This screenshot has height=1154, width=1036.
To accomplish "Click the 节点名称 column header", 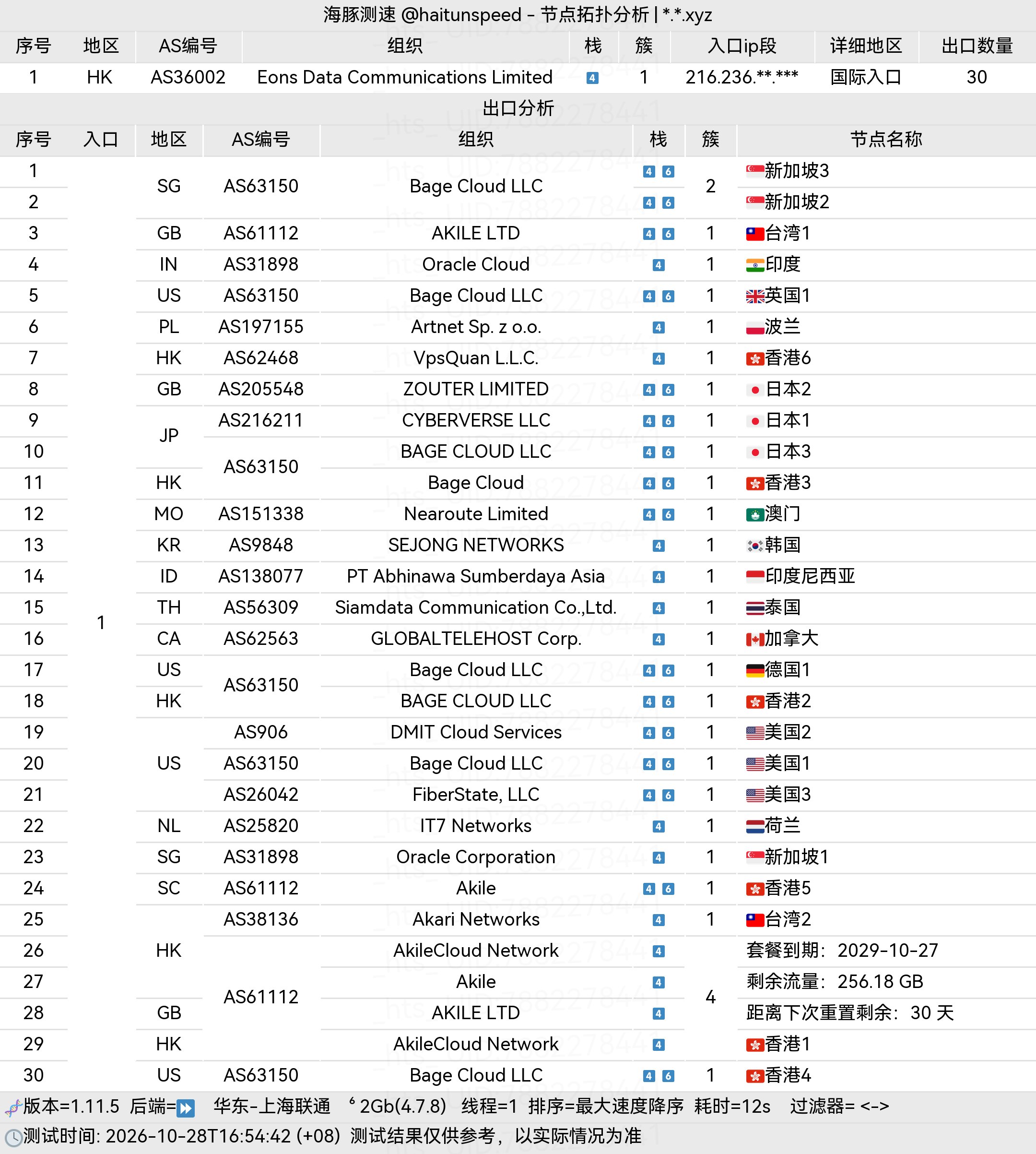I will [886, 139].
